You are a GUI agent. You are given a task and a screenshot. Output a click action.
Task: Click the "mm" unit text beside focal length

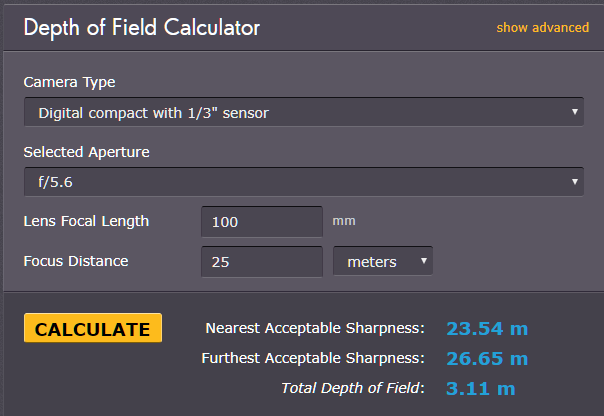pos(343,221)
